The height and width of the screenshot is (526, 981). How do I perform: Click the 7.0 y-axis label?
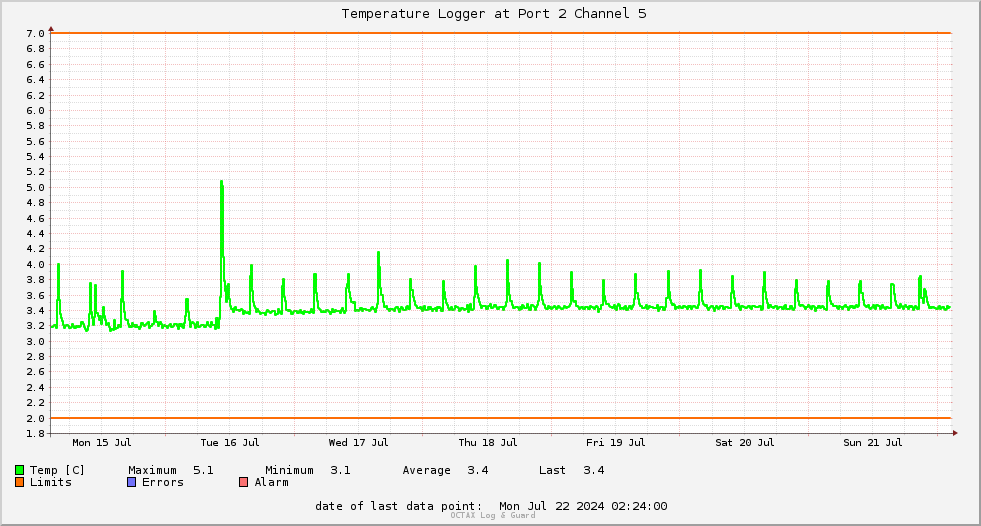(35, 34)
